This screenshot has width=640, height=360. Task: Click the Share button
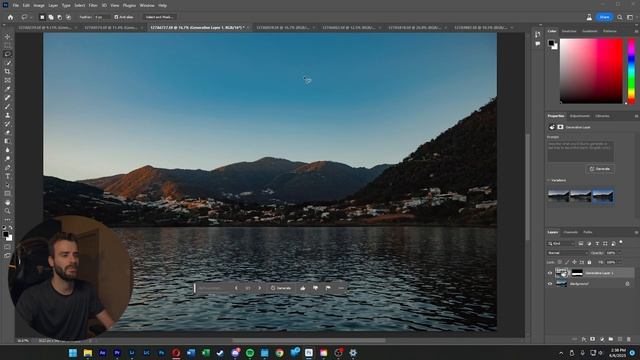tap(604, 17)
